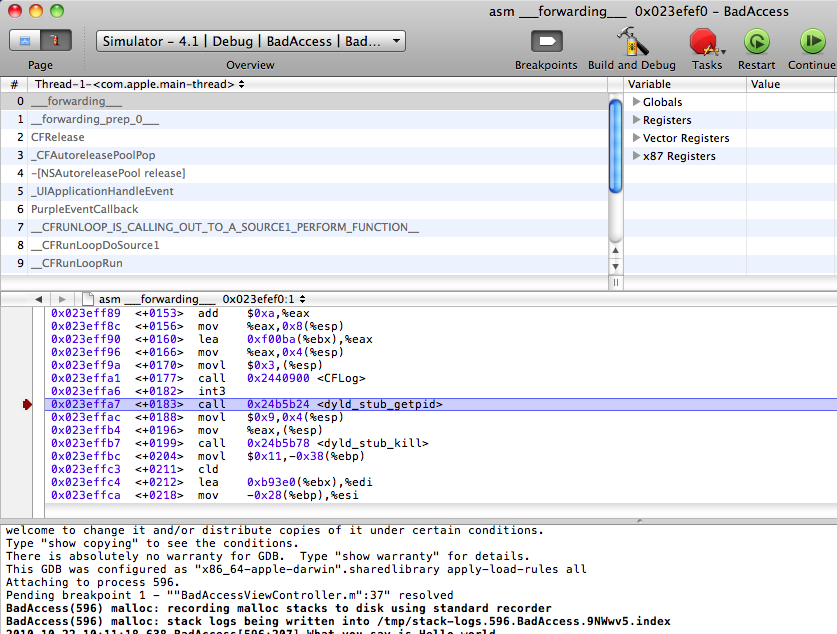Click the Variable column header
837x634 pixels.
685,84
